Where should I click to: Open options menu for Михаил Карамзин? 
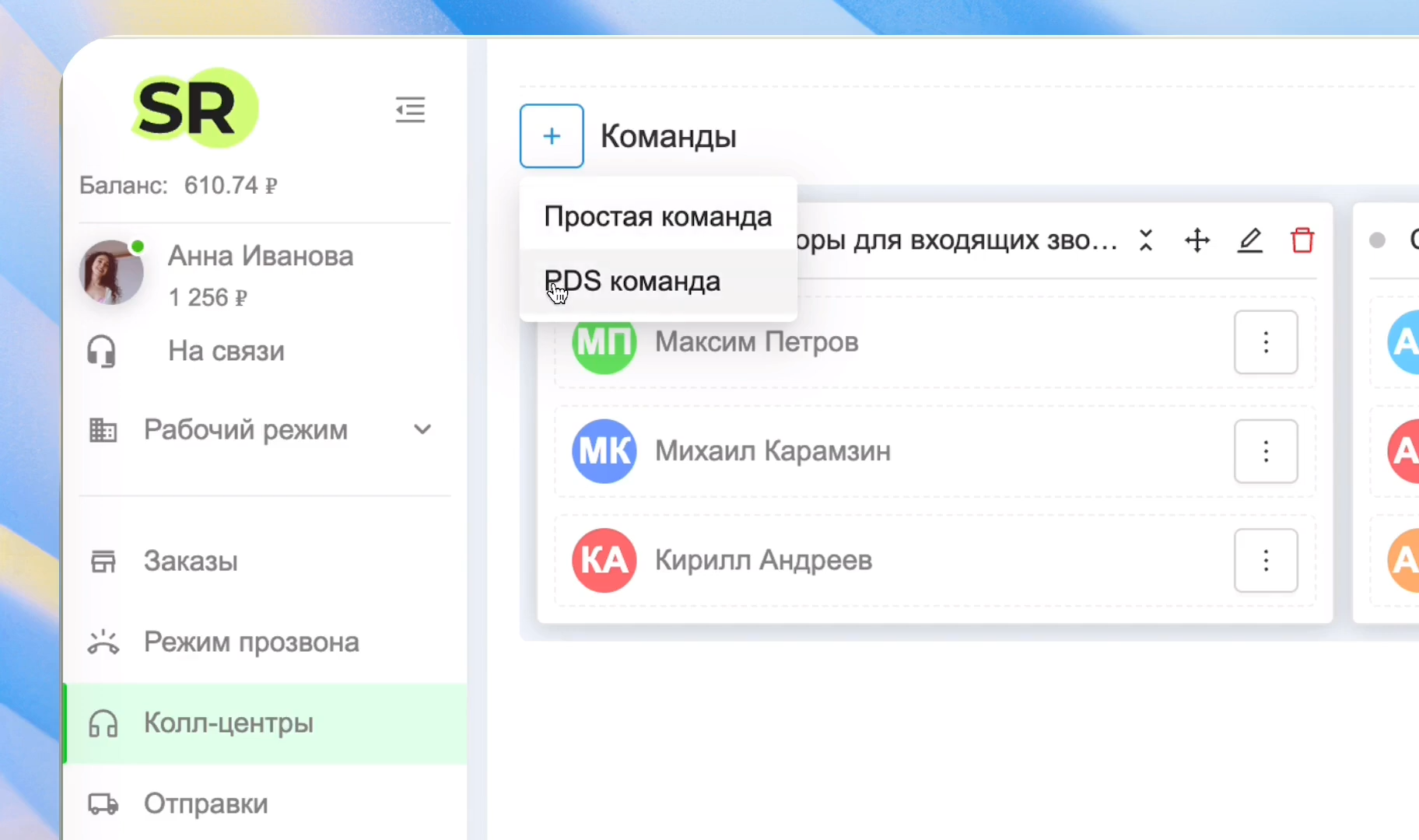(x=1266, y=451)
